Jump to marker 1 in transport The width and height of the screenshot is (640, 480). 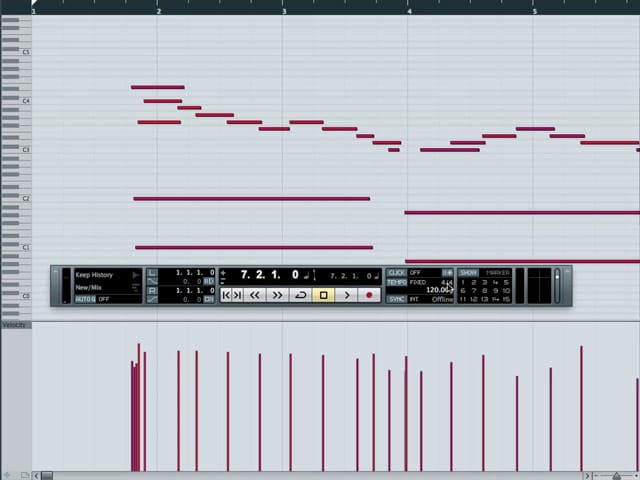coord(463,282)
